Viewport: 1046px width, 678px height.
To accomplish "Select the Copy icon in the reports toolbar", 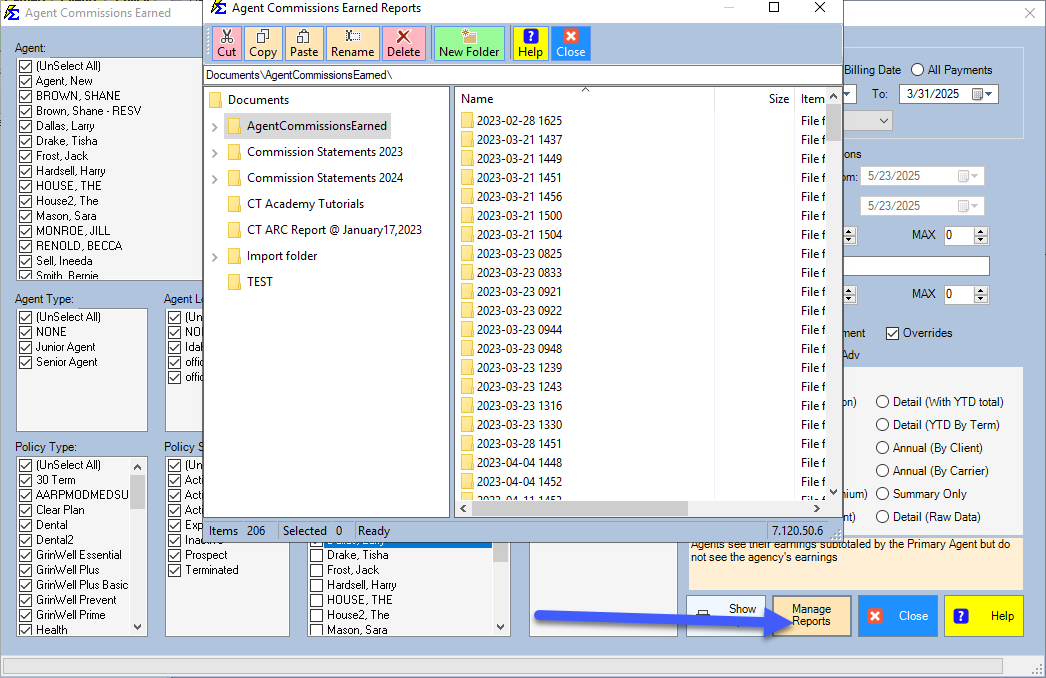I will click(263, 43).
